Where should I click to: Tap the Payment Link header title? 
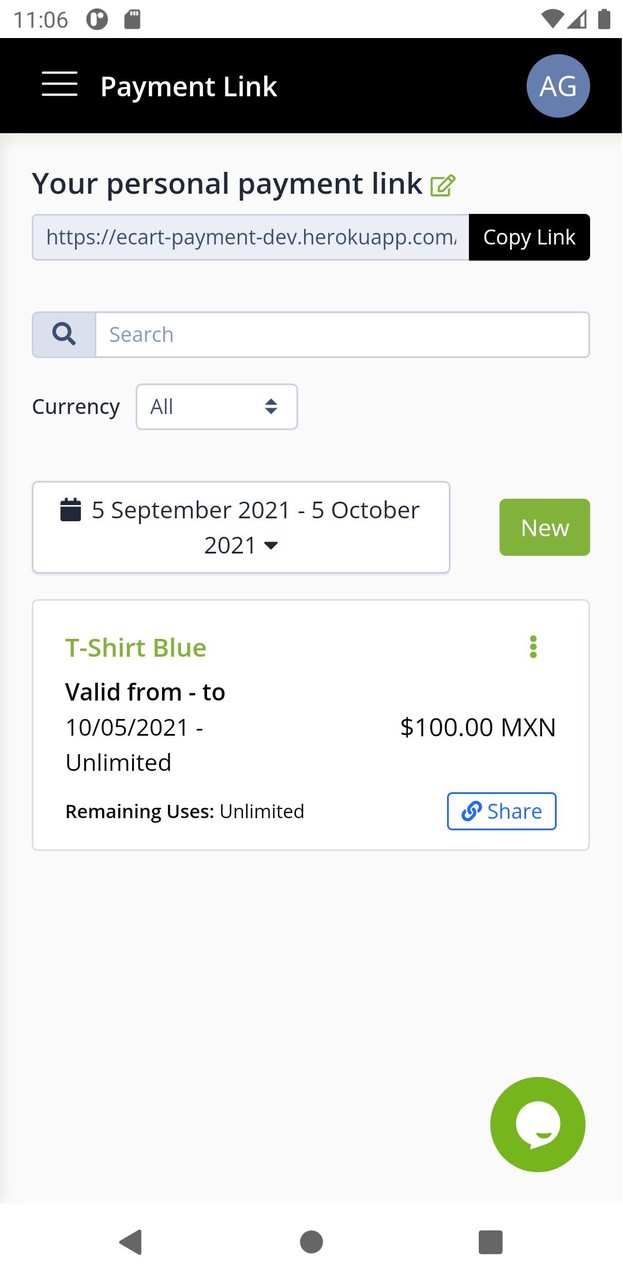tap(188, 87)
